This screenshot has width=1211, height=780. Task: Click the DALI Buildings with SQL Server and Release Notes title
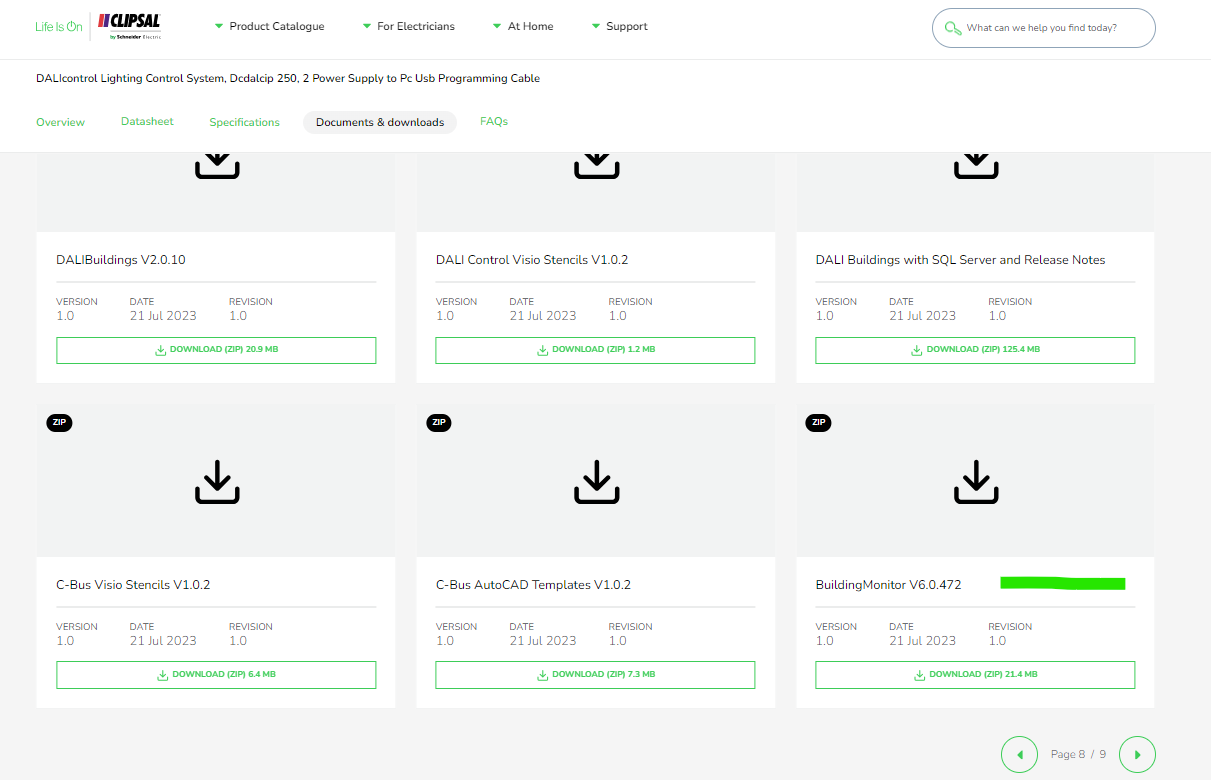(961, 260)
